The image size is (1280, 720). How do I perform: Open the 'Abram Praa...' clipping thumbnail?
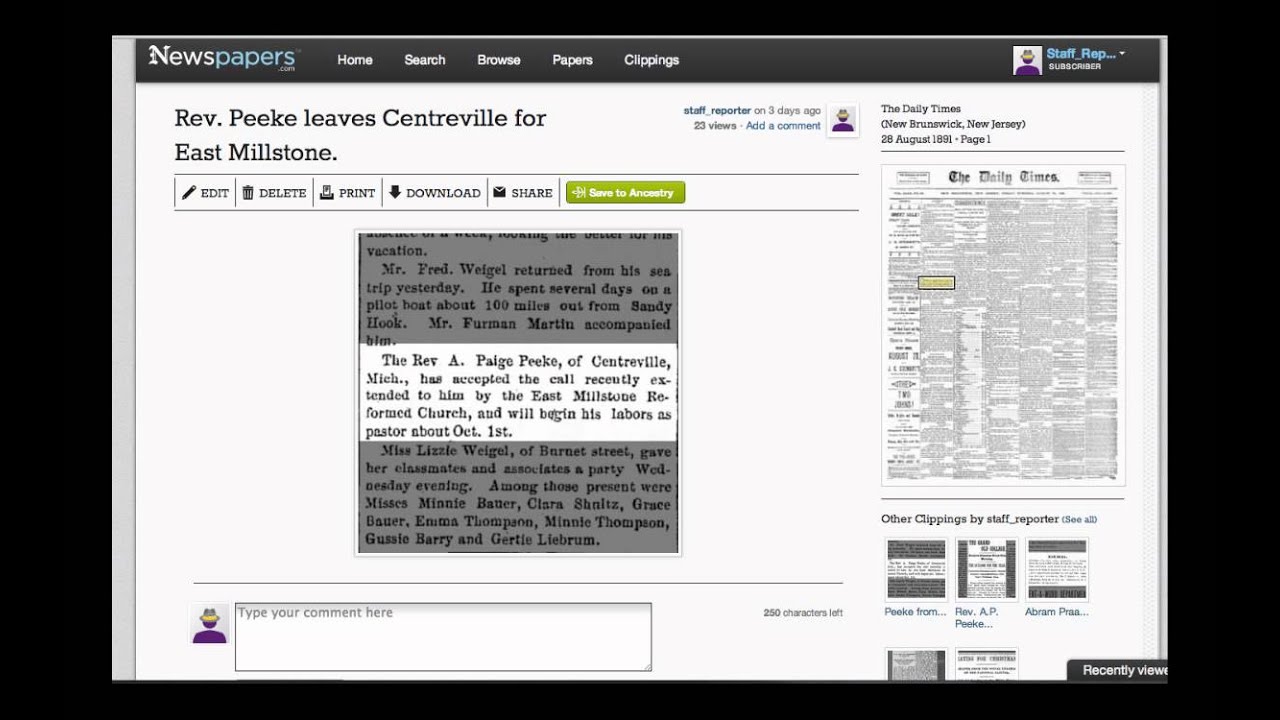(1057, 569)
